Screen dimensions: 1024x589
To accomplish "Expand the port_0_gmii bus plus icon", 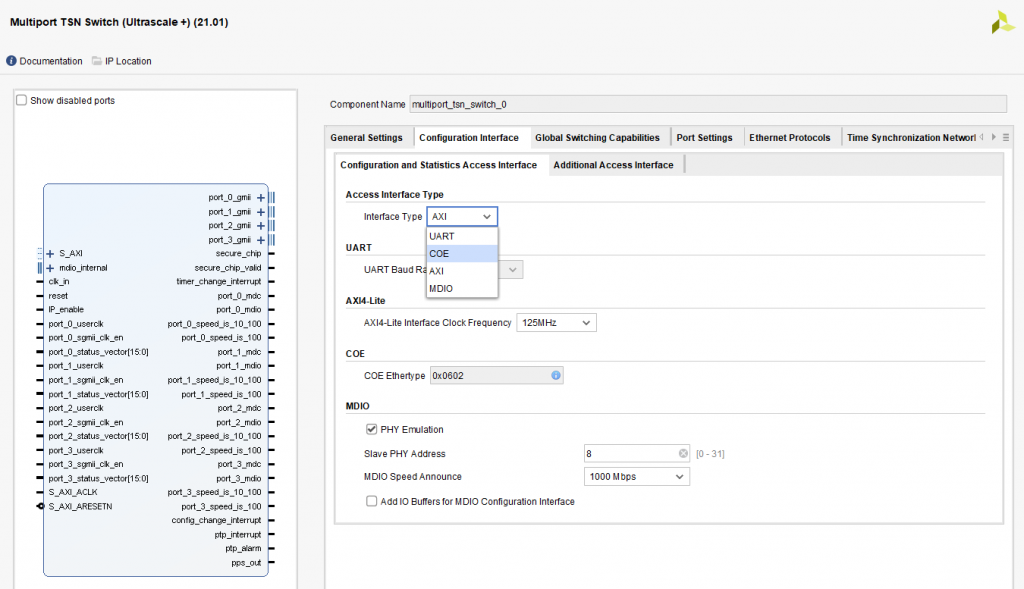I will 261,198.
